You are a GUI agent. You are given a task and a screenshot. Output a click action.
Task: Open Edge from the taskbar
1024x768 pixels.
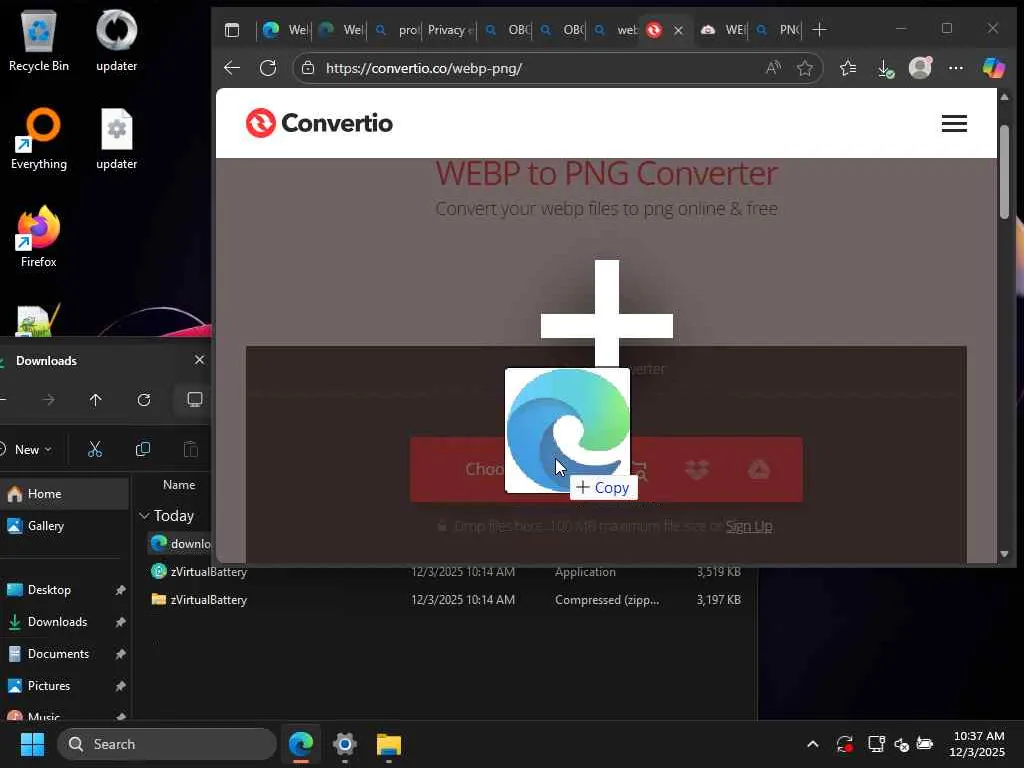click(x=300, y=744)
